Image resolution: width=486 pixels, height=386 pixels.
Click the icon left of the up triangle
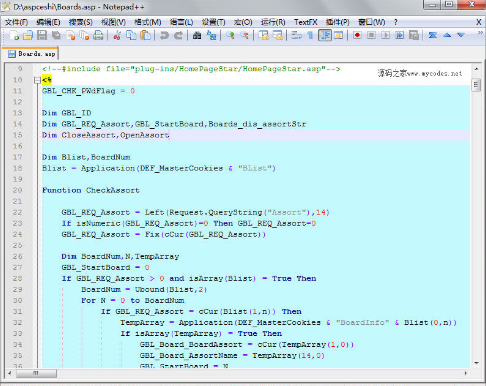coord(433,35)
